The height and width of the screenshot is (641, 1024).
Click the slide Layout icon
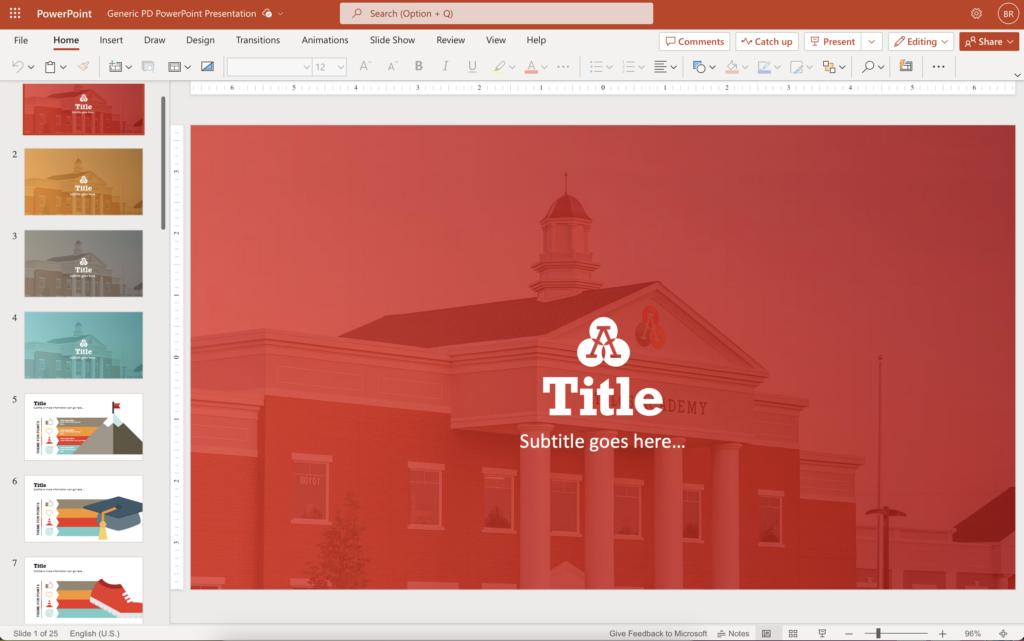174,67
